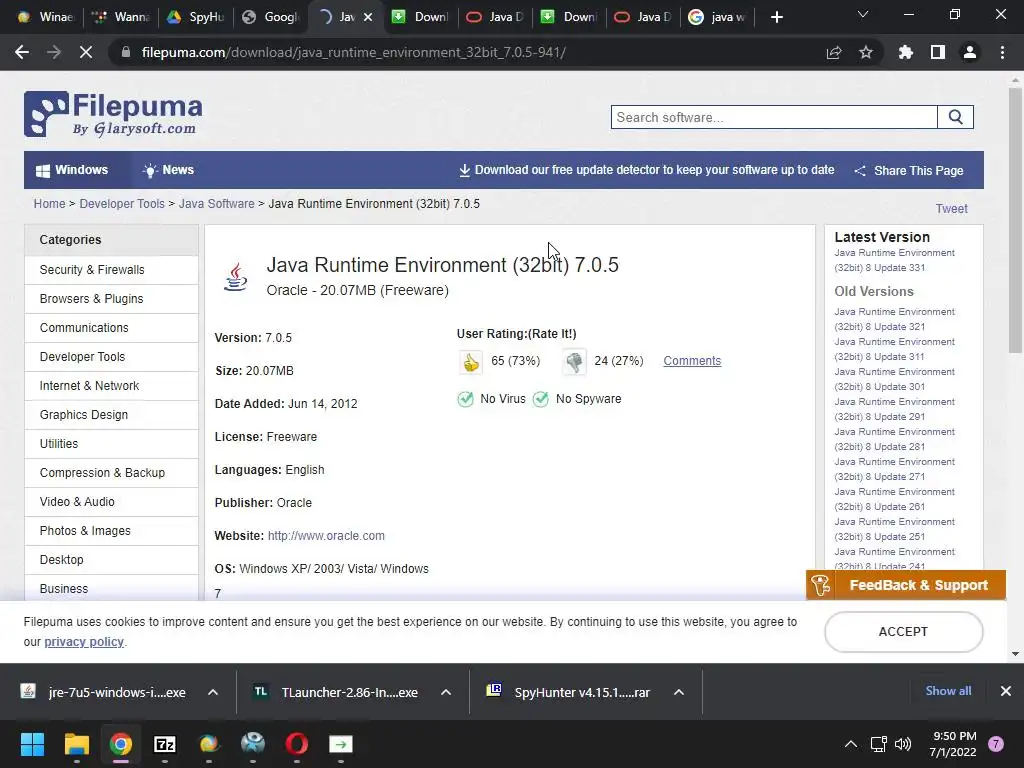Open 7-Zip from the taskbar

(x=165, y=744)
